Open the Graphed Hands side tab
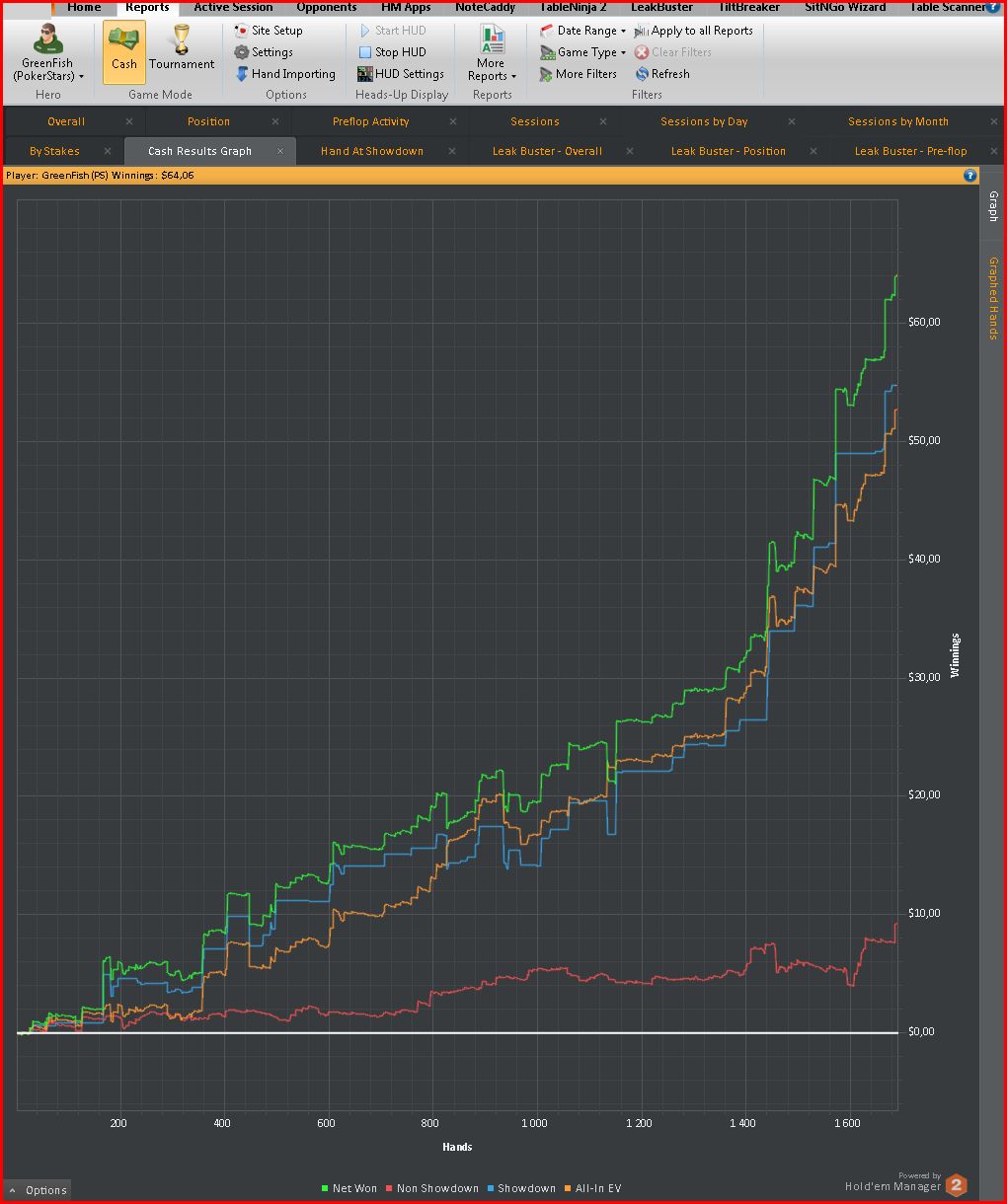This screenshot has height=1204, width=1007. coord(993,298)
